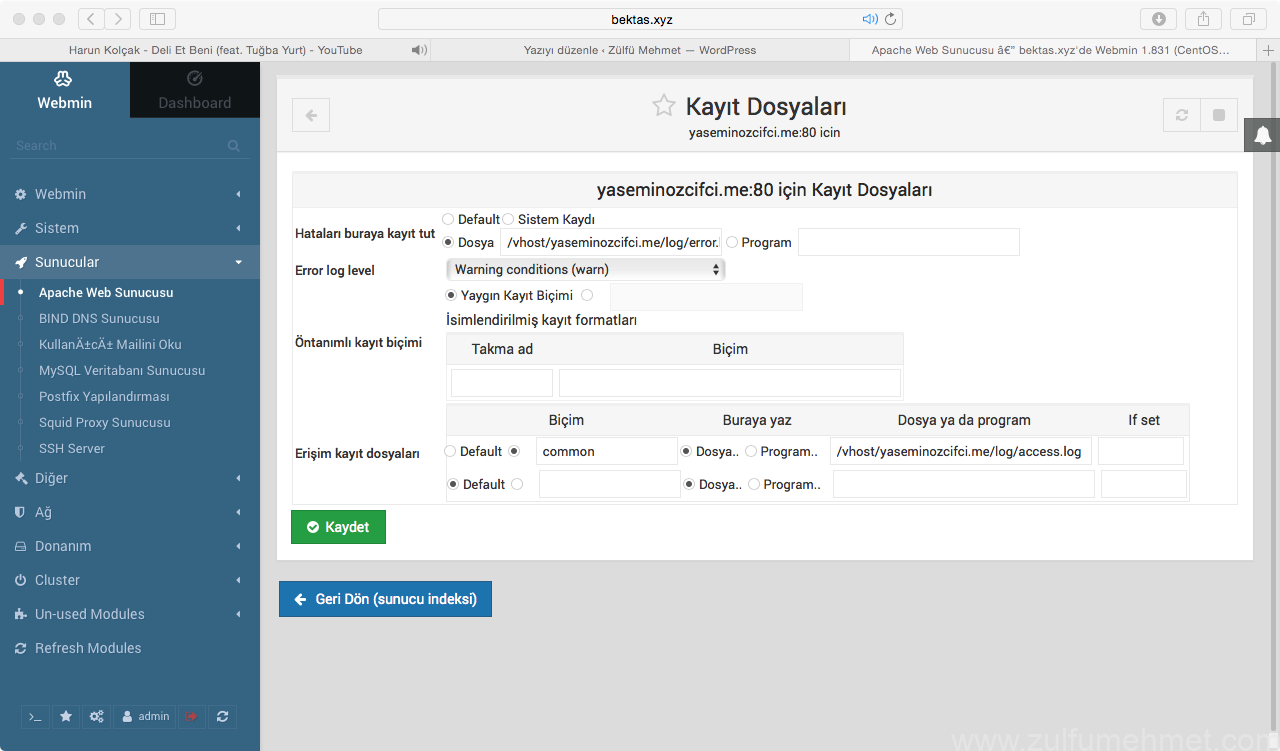Click Geri Dön (sunucu indeksi) button

click(x=385, y=599)
